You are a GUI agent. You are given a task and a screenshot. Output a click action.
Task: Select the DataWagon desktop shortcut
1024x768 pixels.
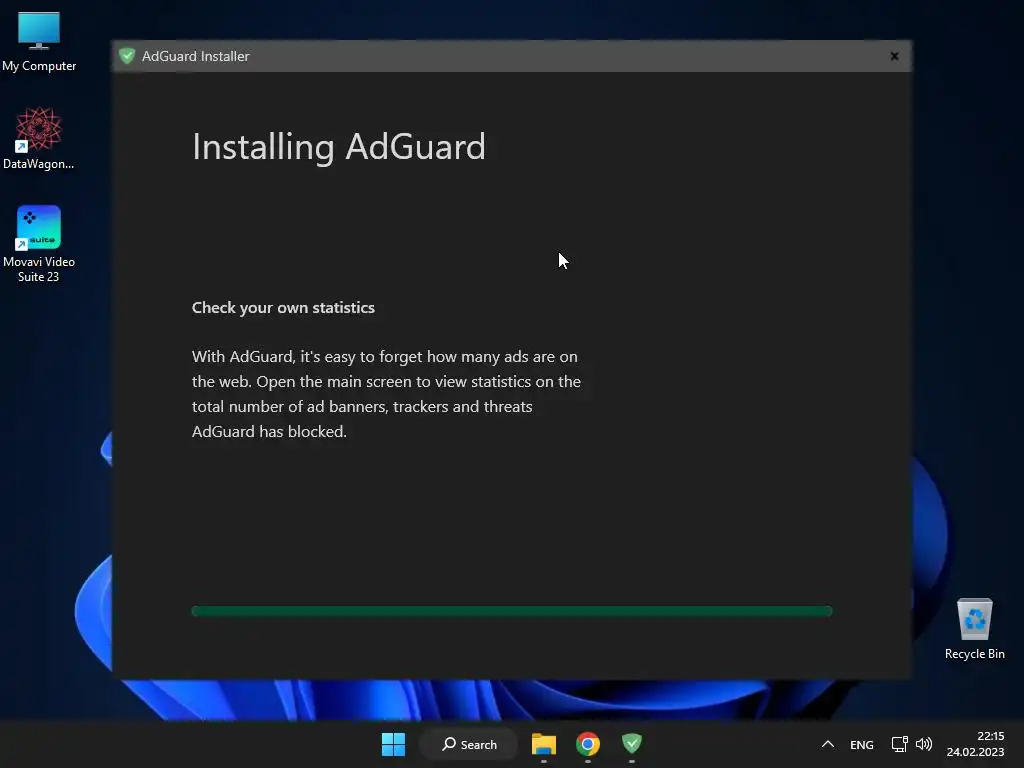point(39,138)
